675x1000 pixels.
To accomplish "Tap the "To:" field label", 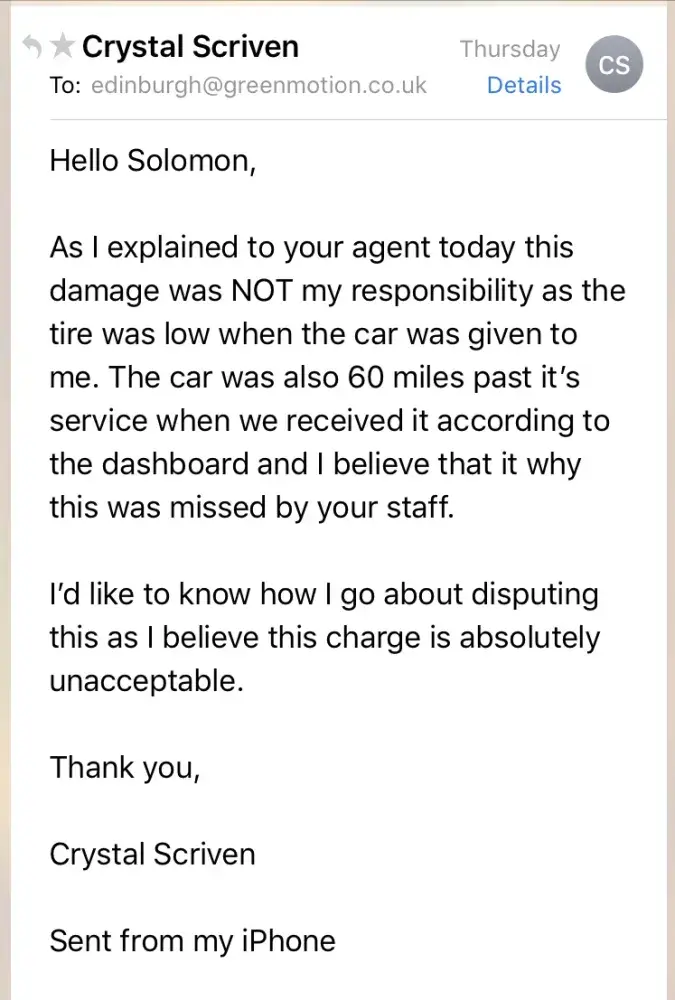I will coord(64,86).
